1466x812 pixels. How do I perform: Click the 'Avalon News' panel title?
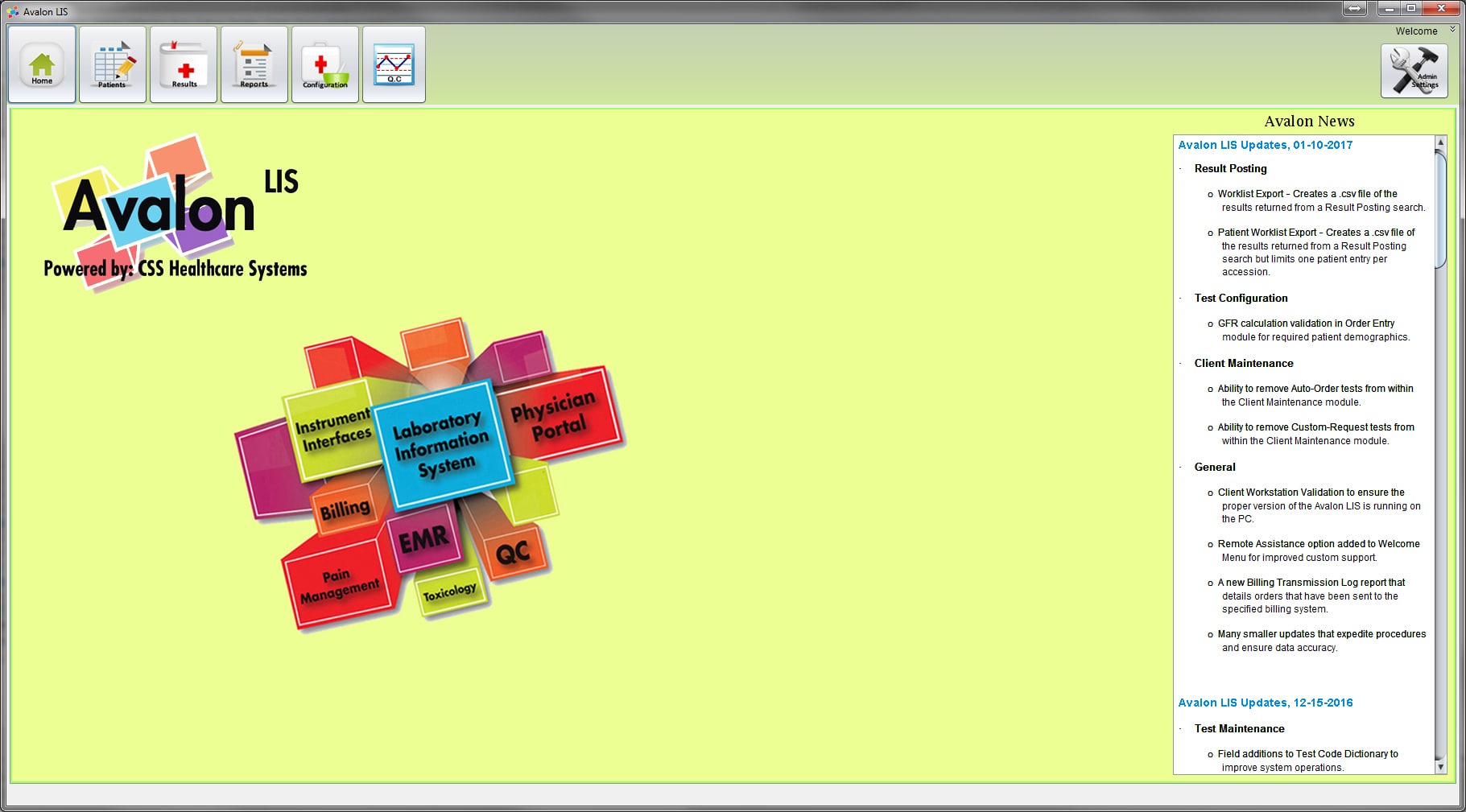tap(1309, 122)
